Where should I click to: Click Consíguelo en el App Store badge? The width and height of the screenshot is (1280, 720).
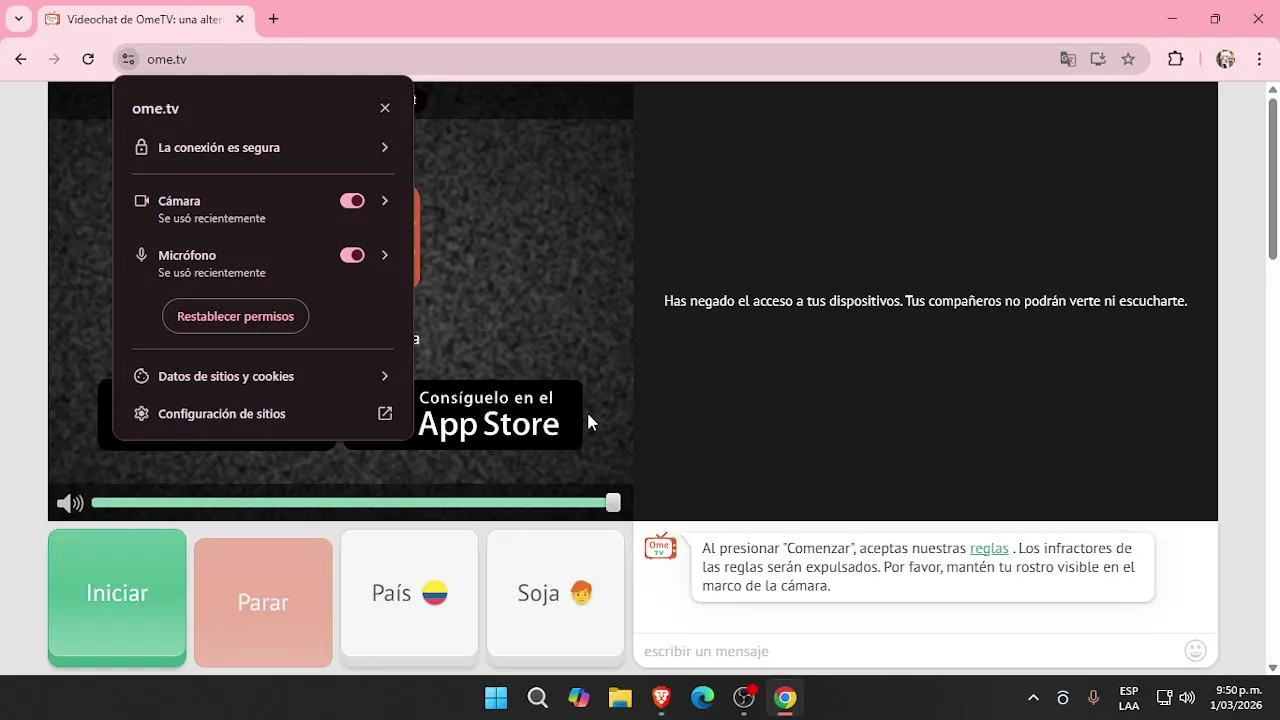click(x=463, y=414)
